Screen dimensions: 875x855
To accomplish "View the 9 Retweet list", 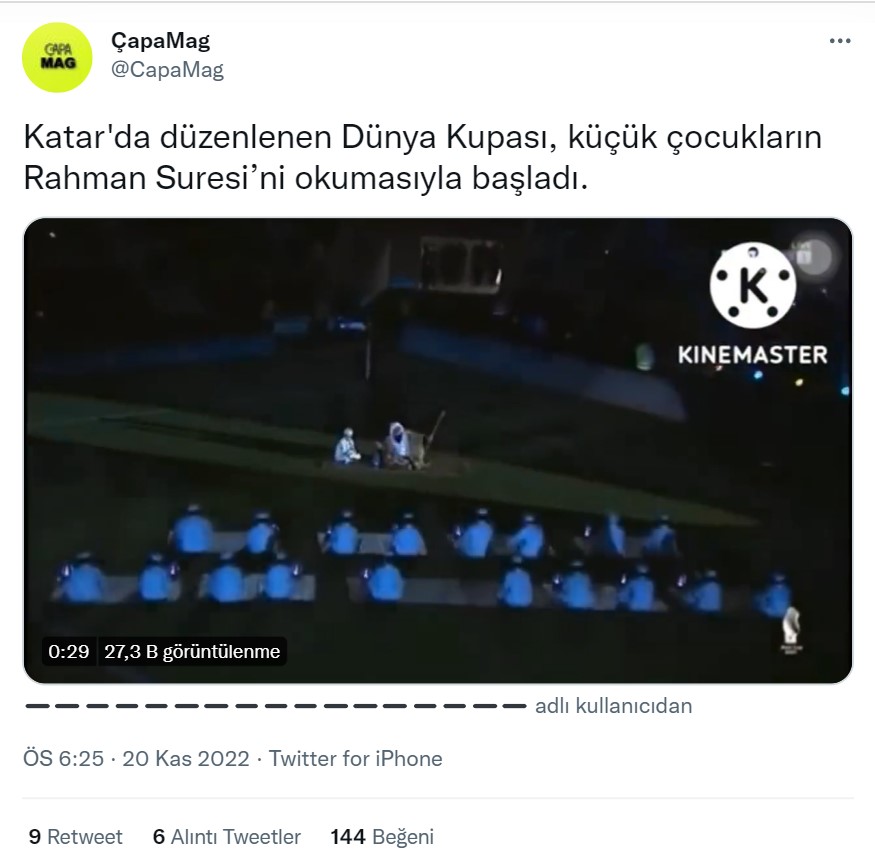I will coord(75,837).
